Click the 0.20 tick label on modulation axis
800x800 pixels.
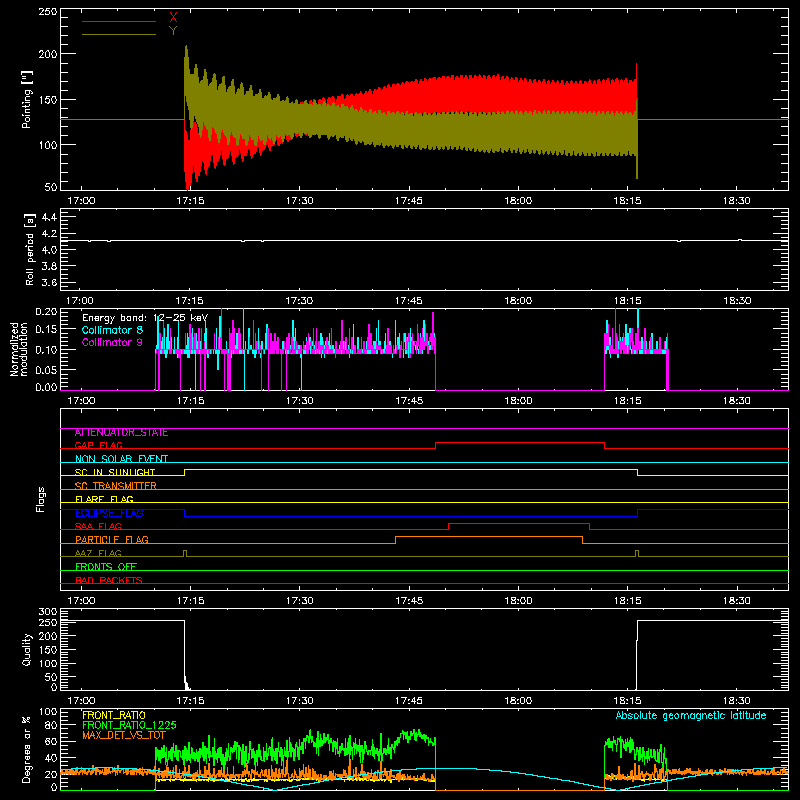[46, 312]
